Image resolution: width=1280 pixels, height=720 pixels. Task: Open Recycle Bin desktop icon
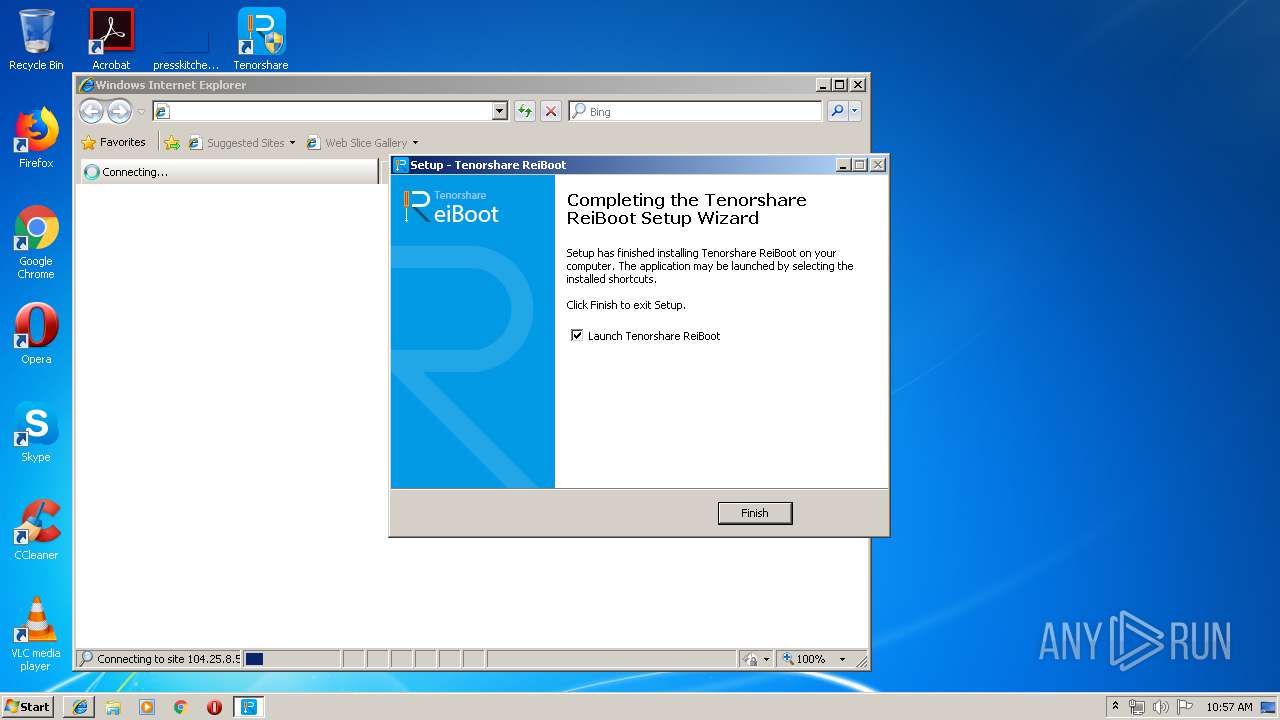[x=36, y=40]
